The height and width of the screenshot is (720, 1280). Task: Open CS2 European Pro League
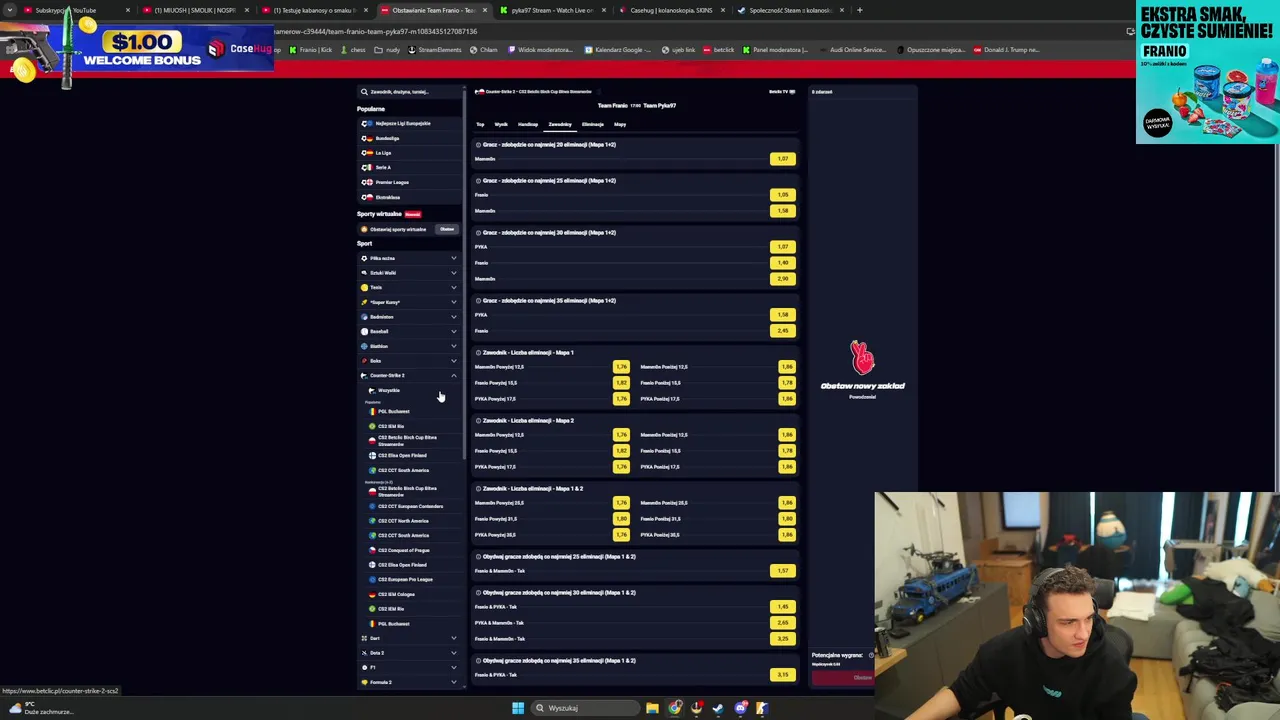[x=405, y=579]
